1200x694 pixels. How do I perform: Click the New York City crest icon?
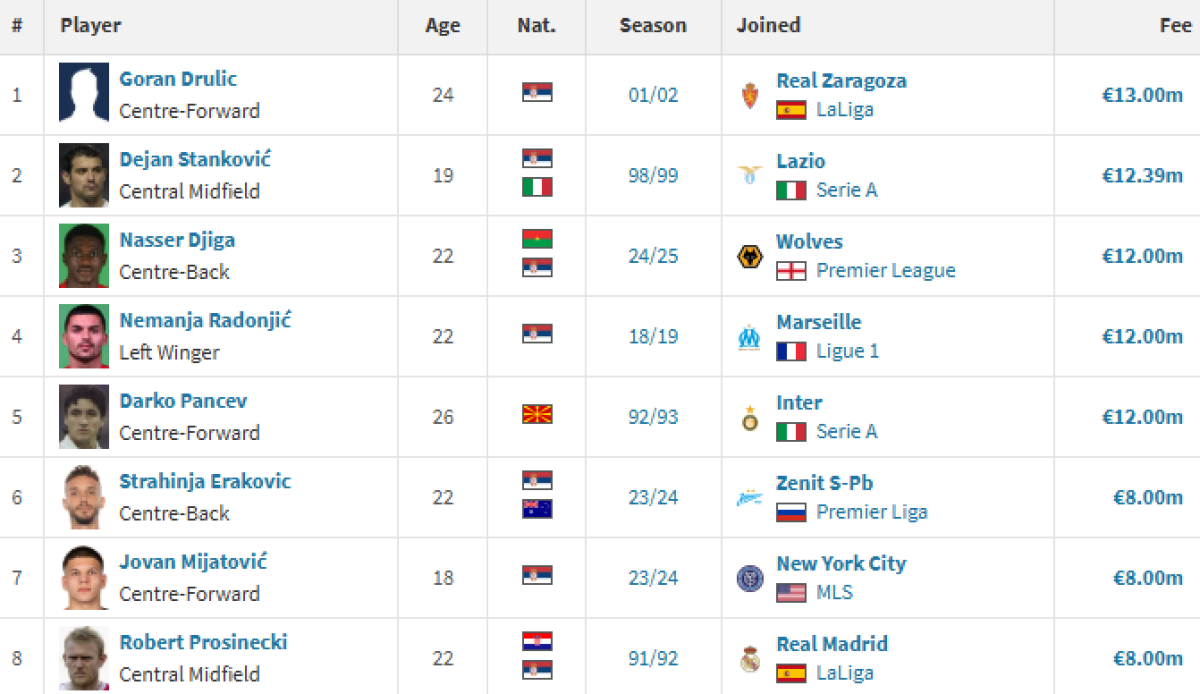[750, 579]
